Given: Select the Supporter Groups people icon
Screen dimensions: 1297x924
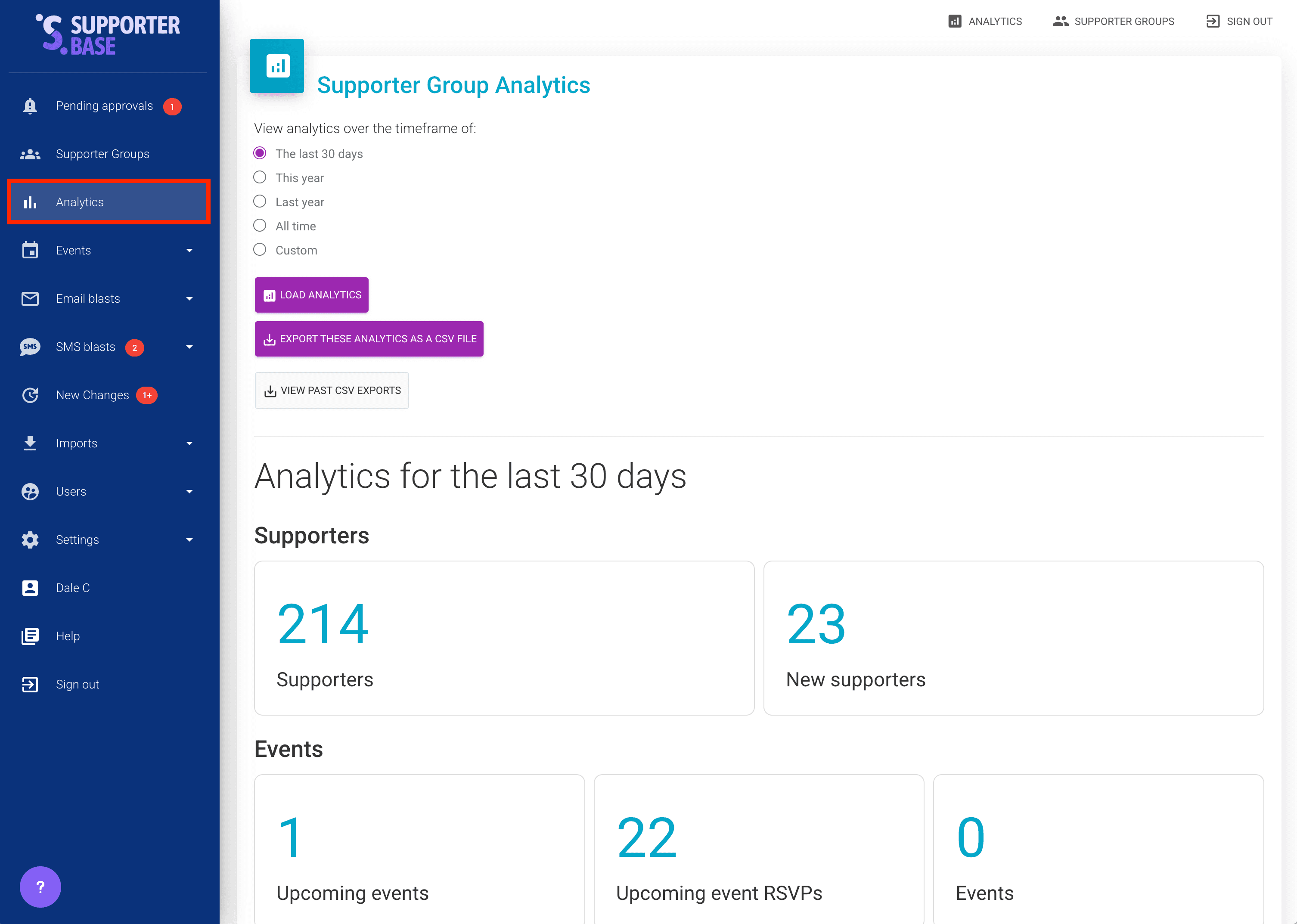Looking at the screenshot, I should 30,154.
